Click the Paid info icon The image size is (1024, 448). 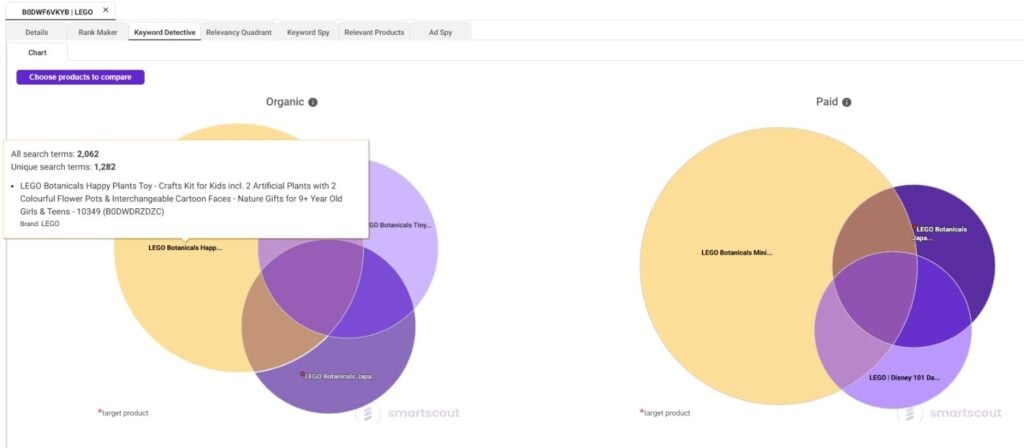click(x=846, y=103)
